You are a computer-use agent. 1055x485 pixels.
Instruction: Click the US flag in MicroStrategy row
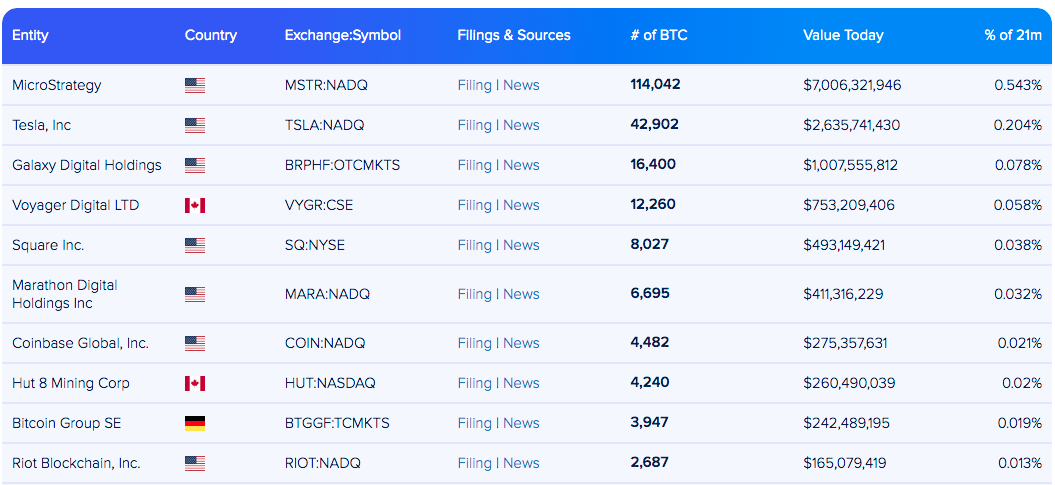[194, 85]
